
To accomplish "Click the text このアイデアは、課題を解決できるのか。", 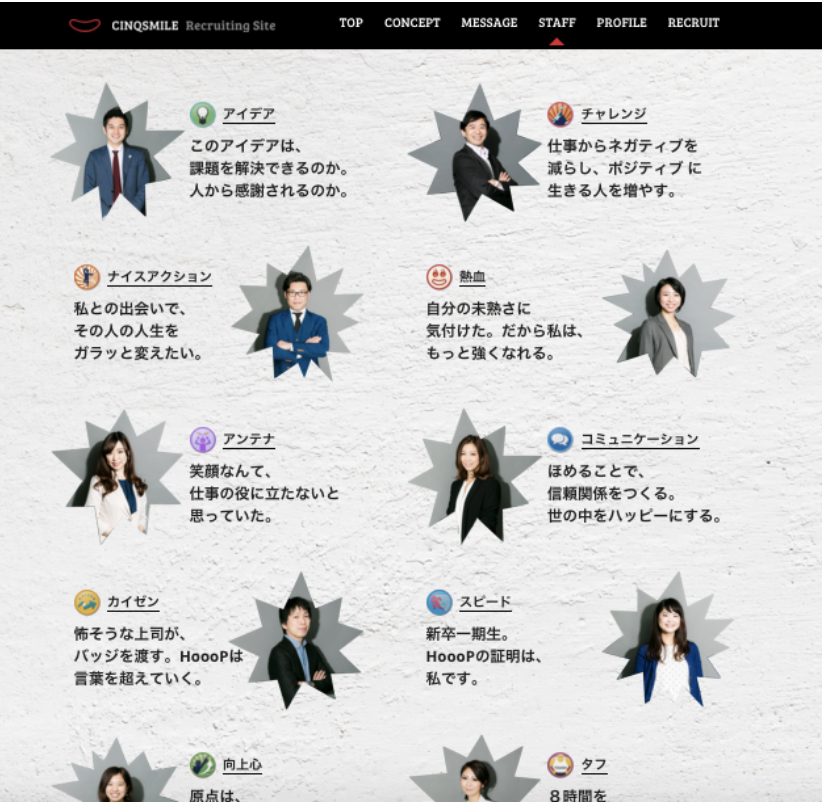I will [269, 157].
